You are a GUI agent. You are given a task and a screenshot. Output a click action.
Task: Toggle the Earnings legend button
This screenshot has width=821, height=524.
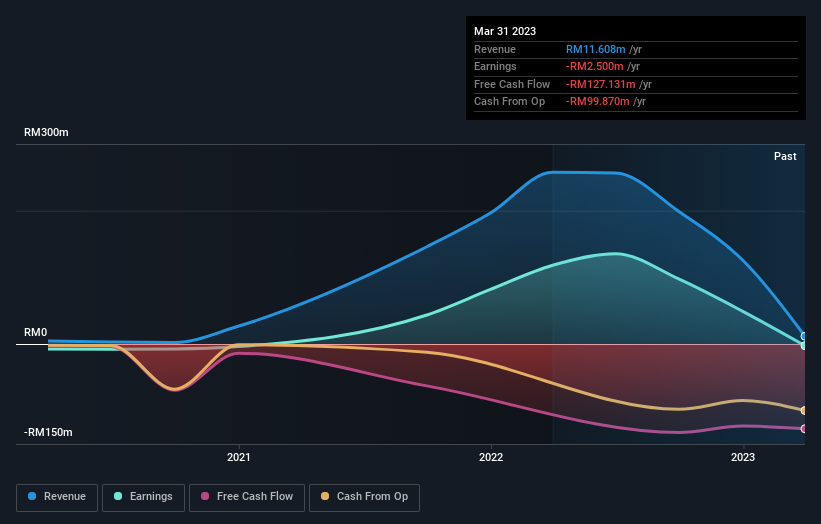[x=143, y=497]
